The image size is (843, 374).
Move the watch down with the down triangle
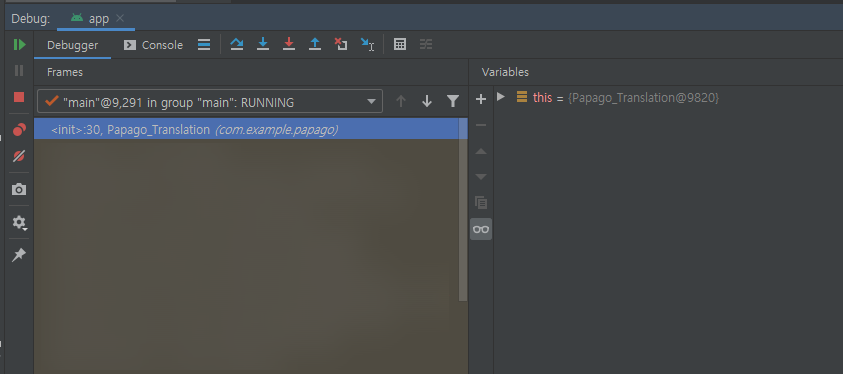click(x=481, y=177)
